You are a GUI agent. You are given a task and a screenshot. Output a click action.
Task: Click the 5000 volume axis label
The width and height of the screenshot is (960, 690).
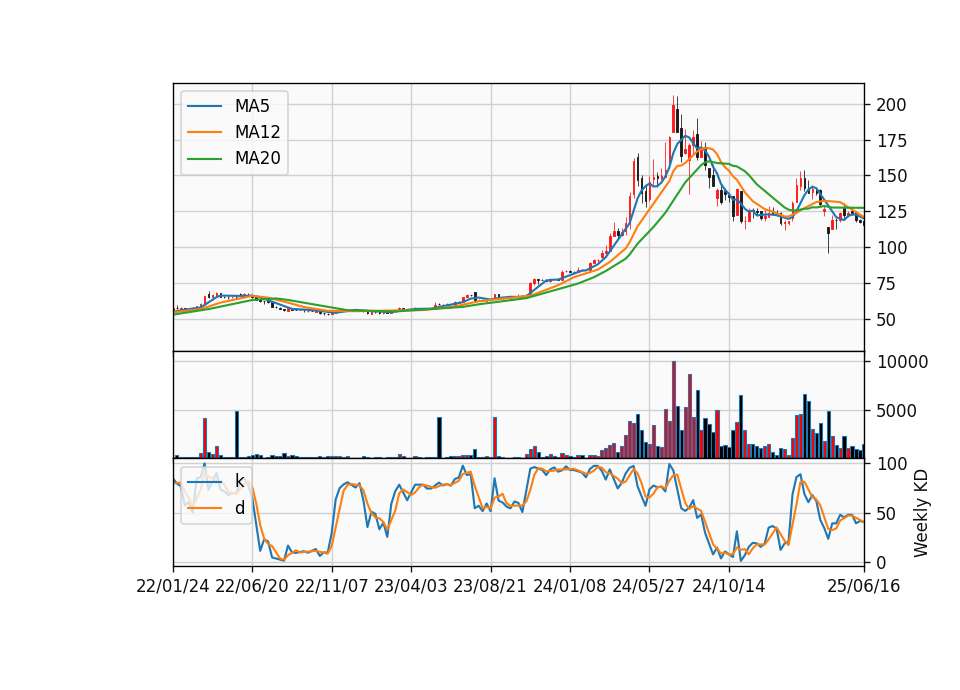click(896, 411)
